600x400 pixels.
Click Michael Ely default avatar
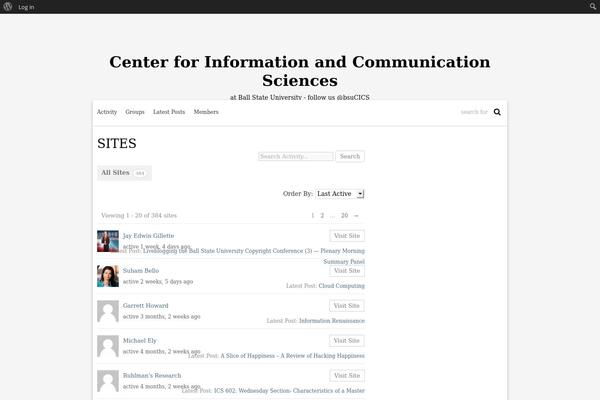(108, 346)
